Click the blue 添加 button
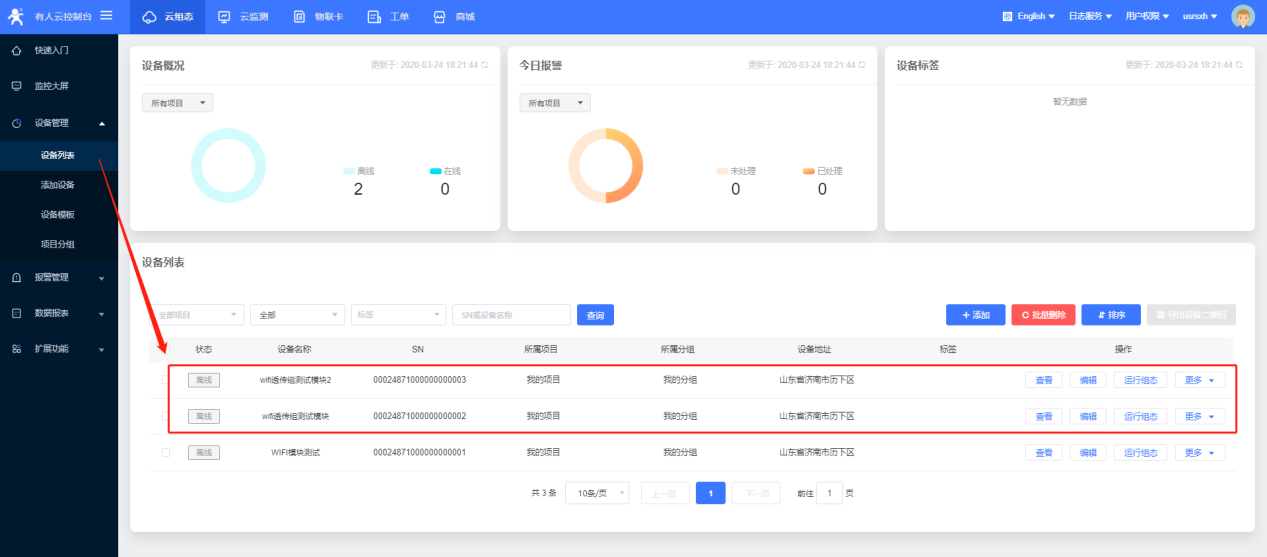Viewport: 1267px width, 557px height. 975,315
